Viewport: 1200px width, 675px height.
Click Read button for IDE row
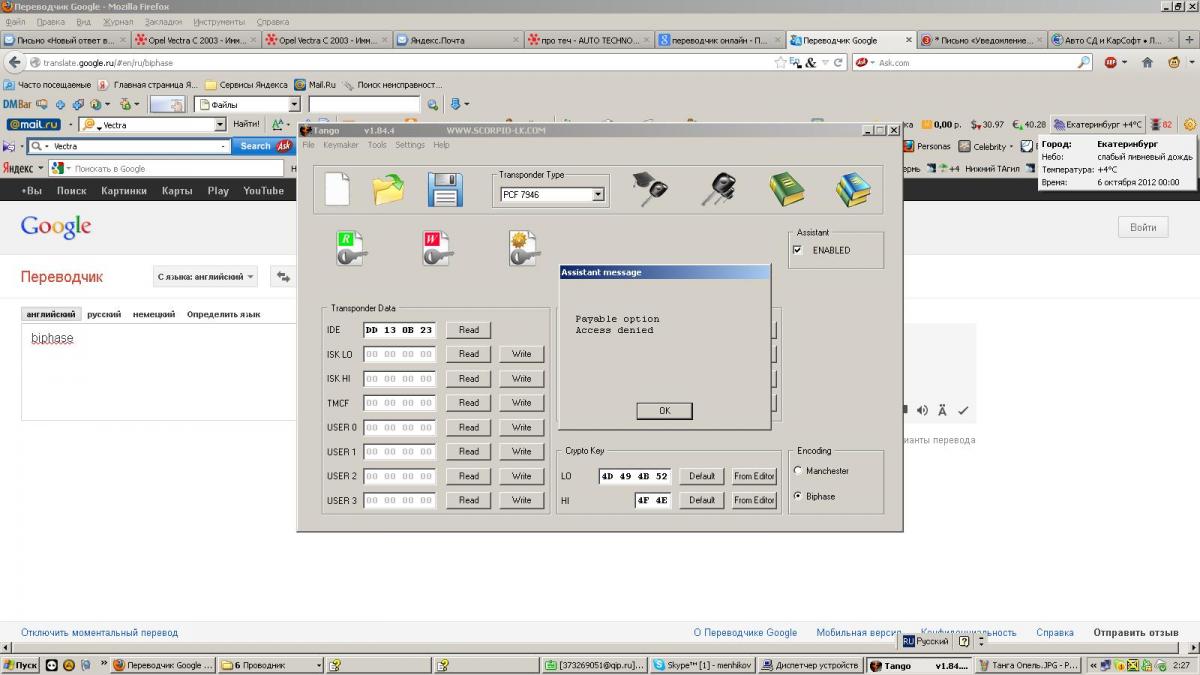pyautogui.click(x=469, y=329)
